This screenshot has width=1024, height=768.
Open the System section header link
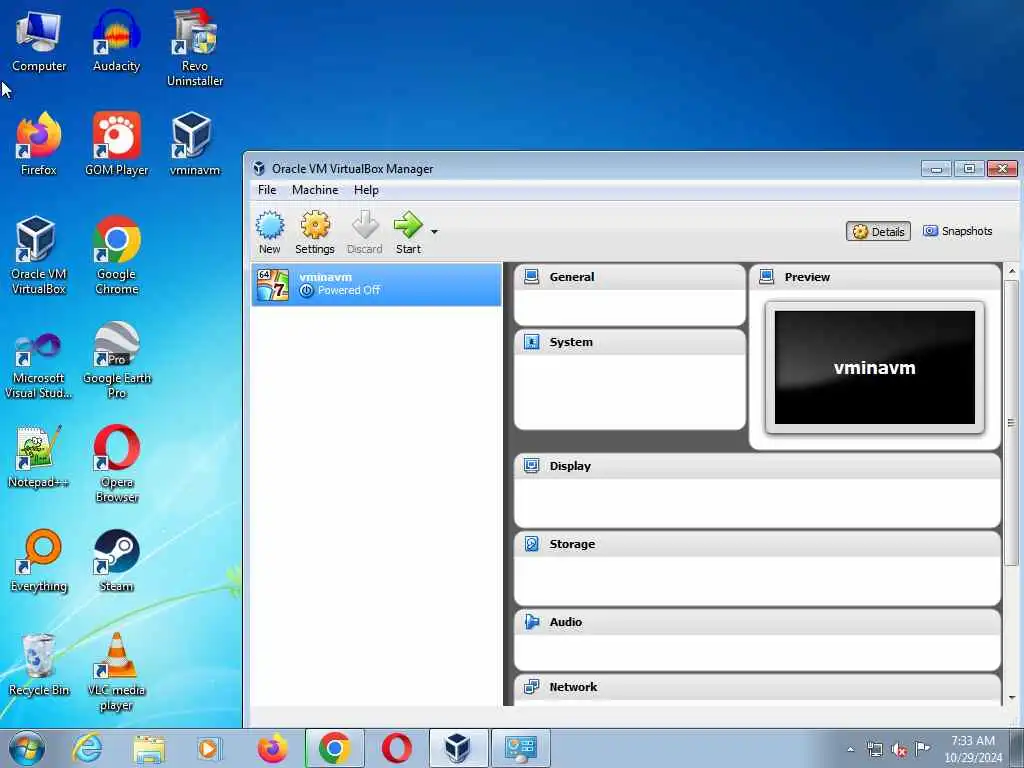click(x=571, y=342)
